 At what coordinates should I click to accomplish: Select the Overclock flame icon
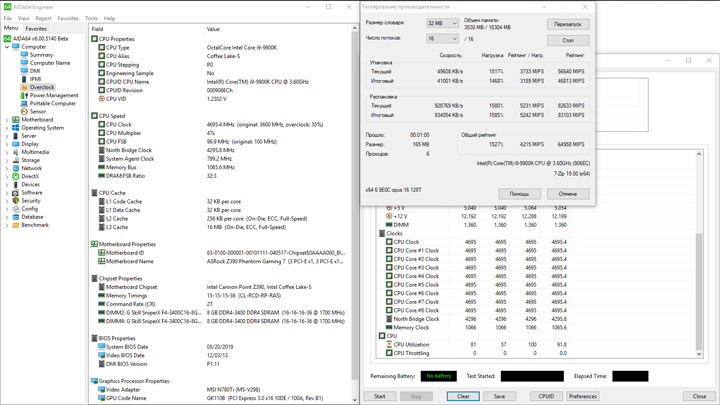click(x=24, y=87)
